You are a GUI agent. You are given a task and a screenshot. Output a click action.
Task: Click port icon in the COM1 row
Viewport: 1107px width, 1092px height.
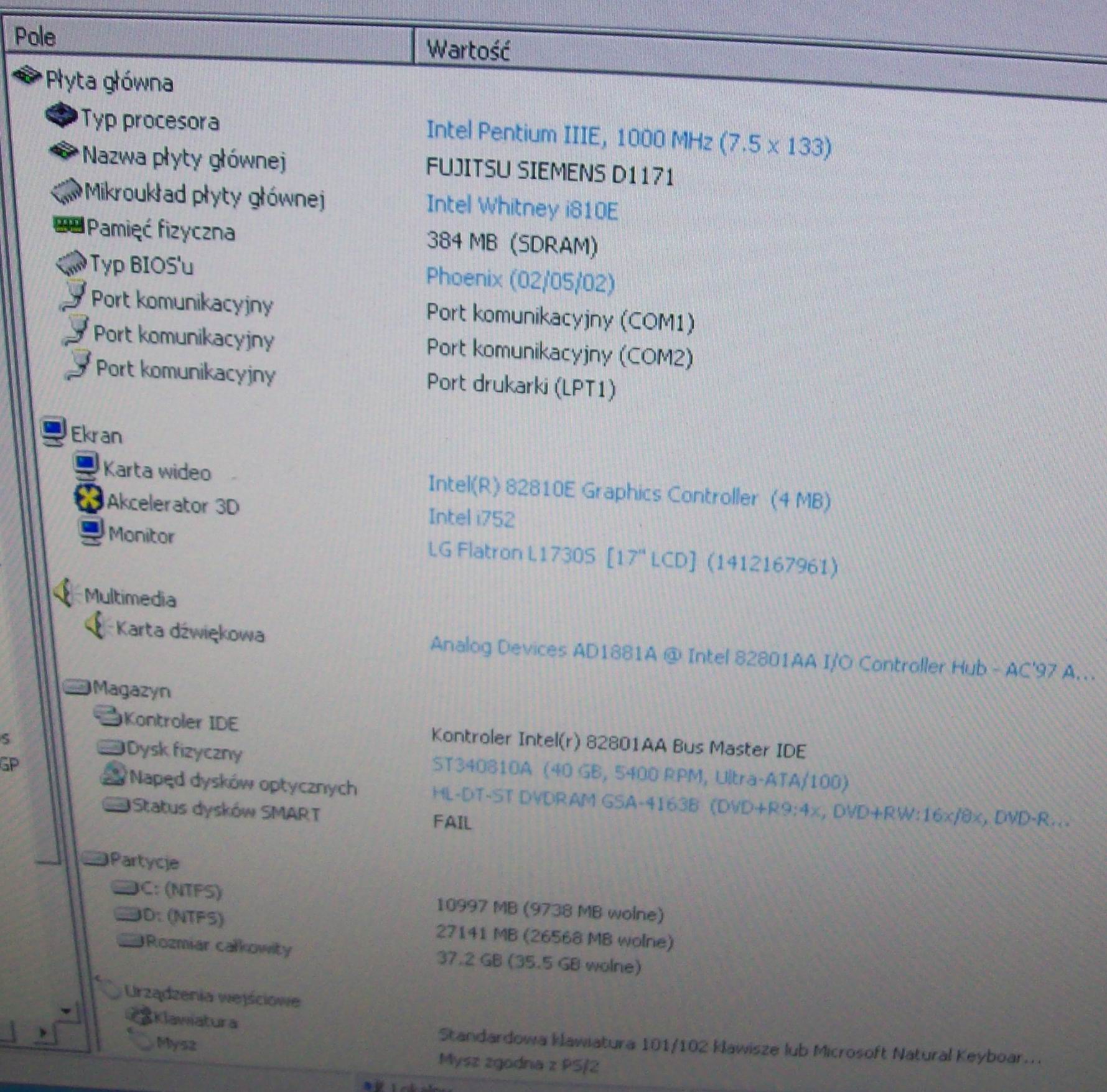tap(73, 296)
